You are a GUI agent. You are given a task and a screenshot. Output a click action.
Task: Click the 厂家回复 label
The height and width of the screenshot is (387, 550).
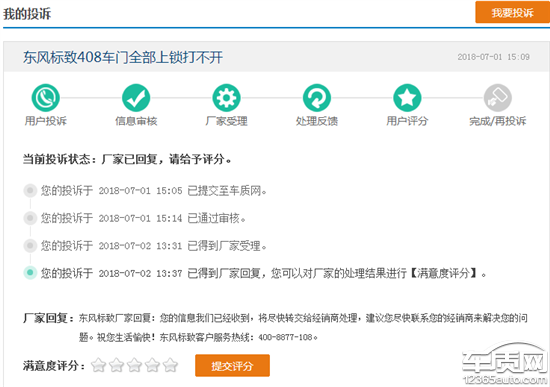tap(48, 318)
